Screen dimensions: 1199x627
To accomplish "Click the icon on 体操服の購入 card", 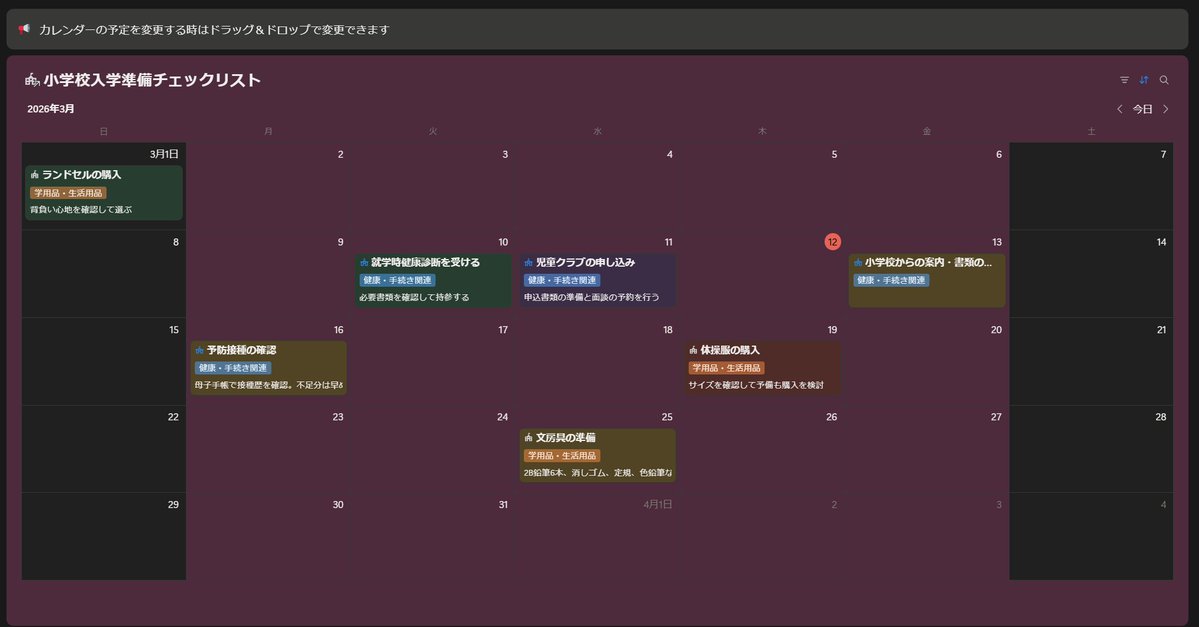I will click(x=694, y=350).
